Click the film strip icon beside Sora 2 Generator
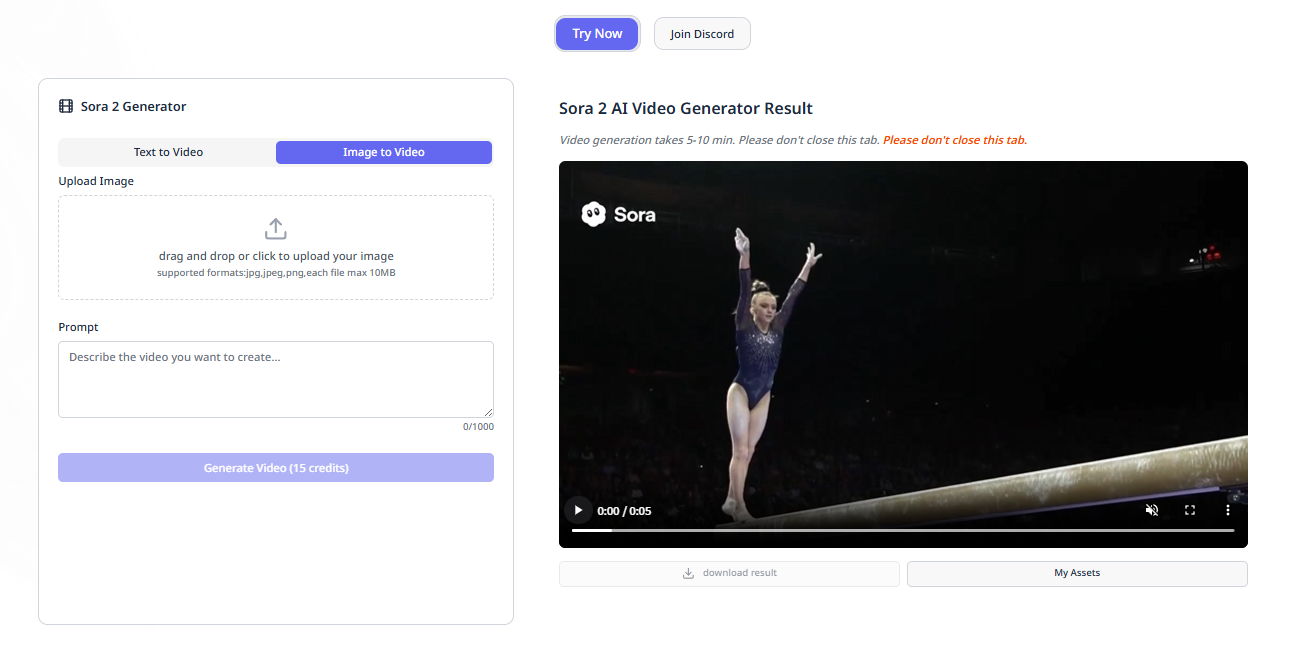Viewport: 1300px width, 655px height. pos(66,106)
